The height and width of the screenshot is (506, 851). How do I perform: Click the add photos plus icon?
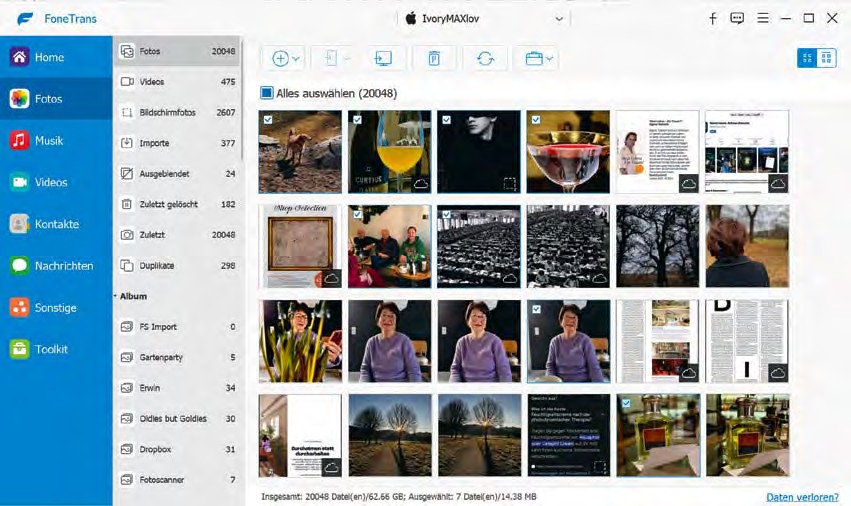281,59
